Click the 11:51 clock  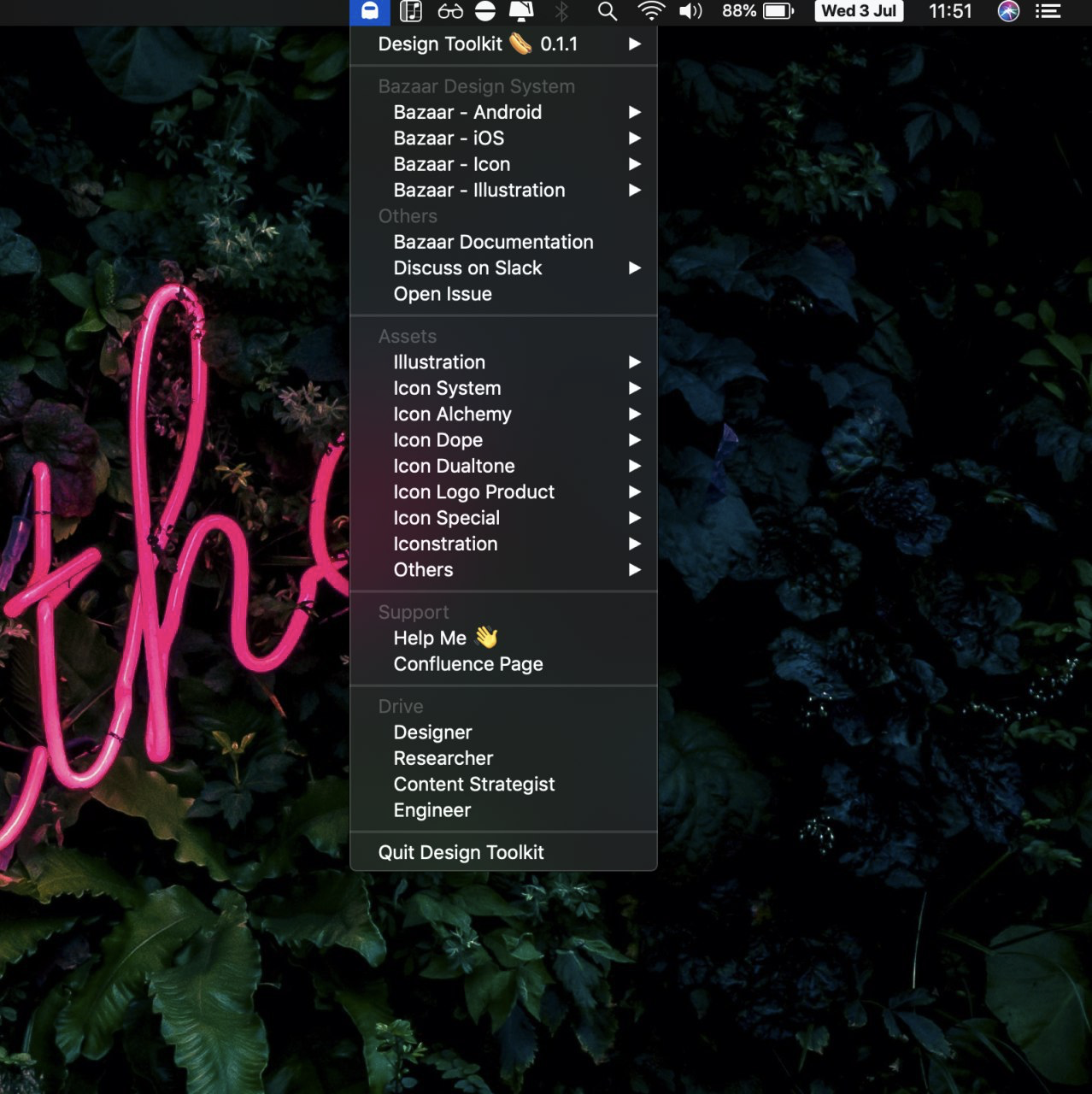point(950,11)
